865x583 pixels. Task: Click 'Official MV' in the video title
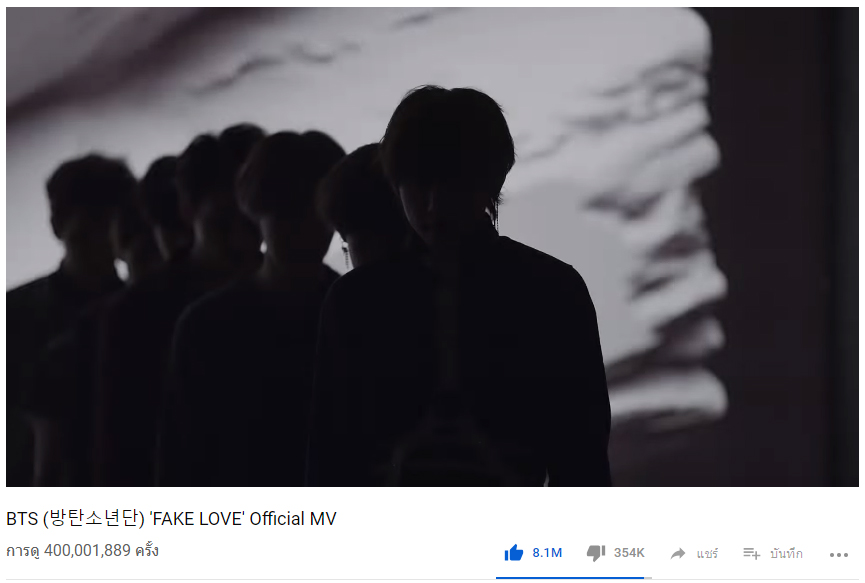click(x=293, y=518)
